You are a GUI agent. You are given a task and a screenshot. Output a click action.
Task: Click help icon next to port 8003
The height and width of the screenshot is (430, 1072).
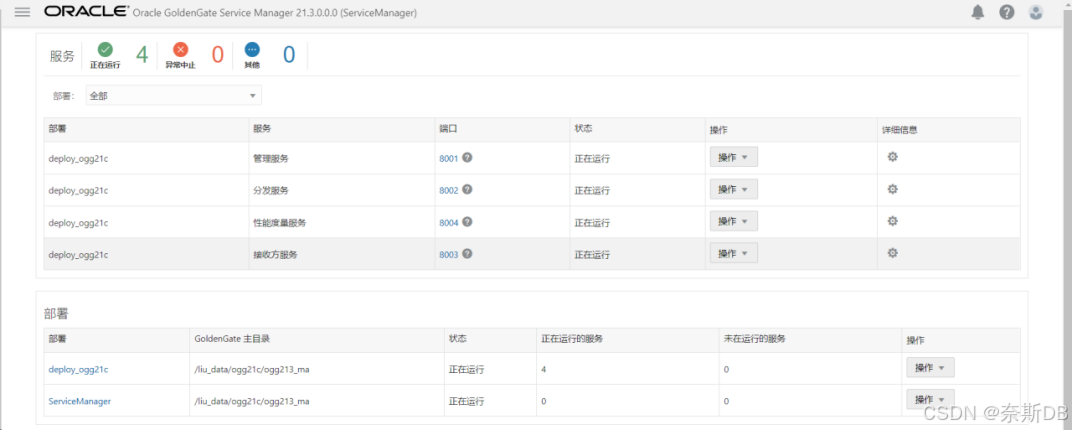(x=468, y=253)
